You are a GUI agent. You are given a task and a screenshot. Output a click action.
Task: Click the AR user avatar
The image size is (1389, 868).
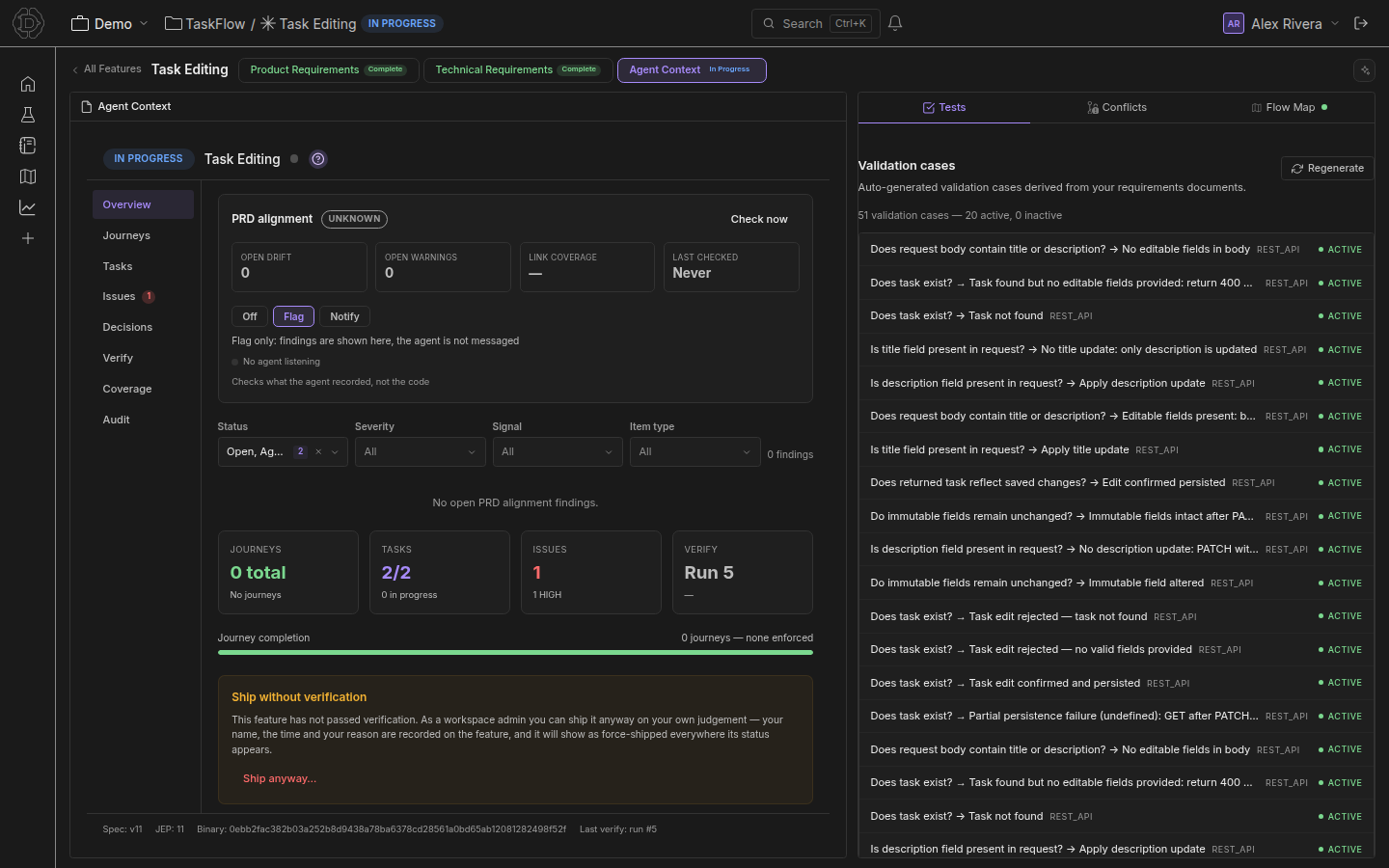click(1233, 23)
